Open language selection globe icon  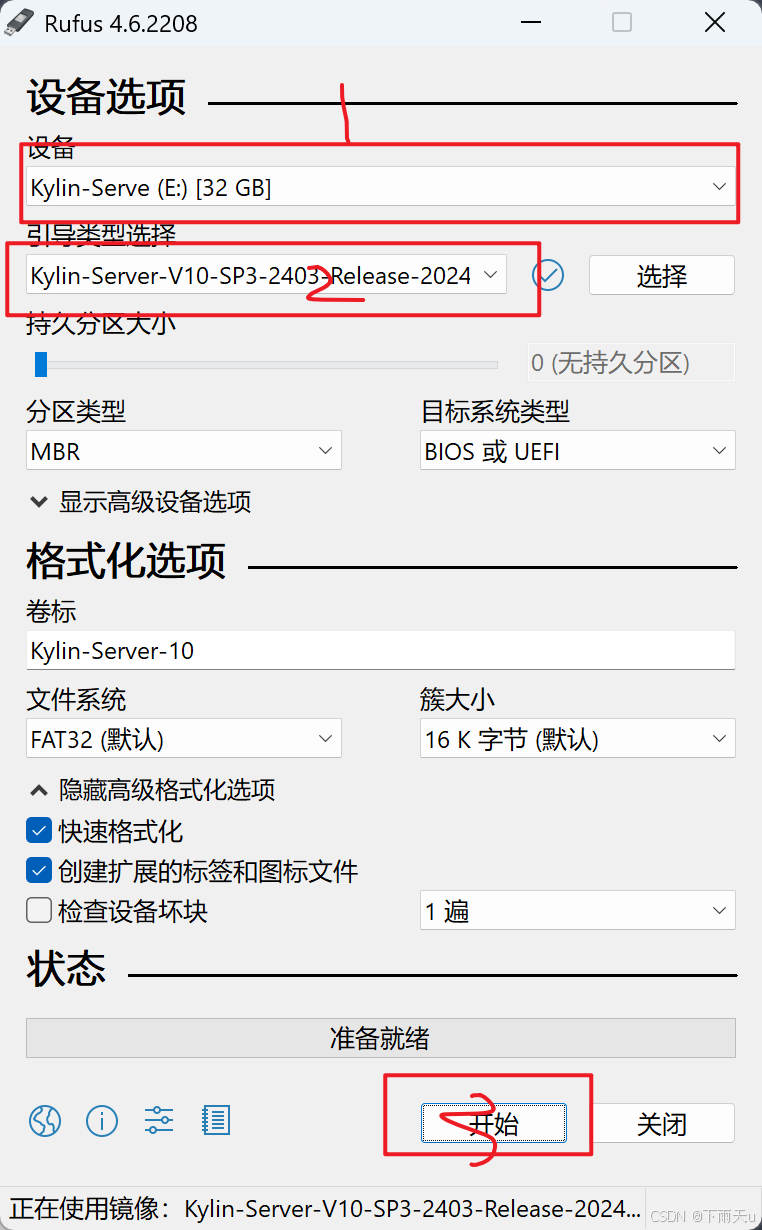tap(45, 1121)
